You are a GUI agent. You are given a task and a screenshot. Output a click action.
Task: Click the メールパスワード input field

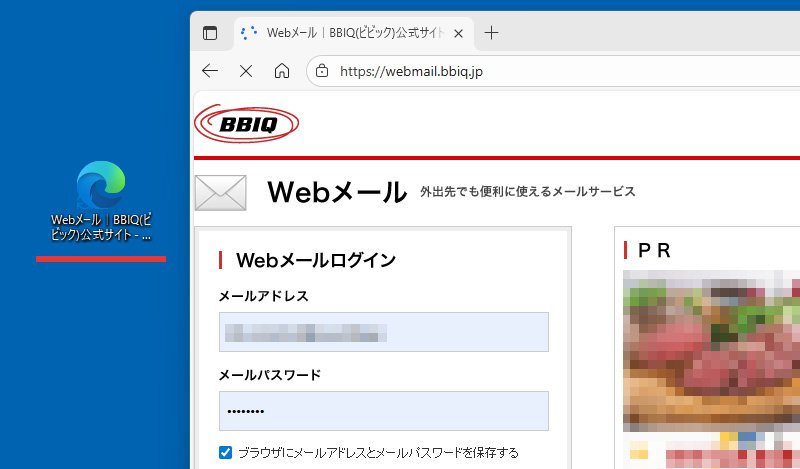pyautogui.click(x=383, y=411)
